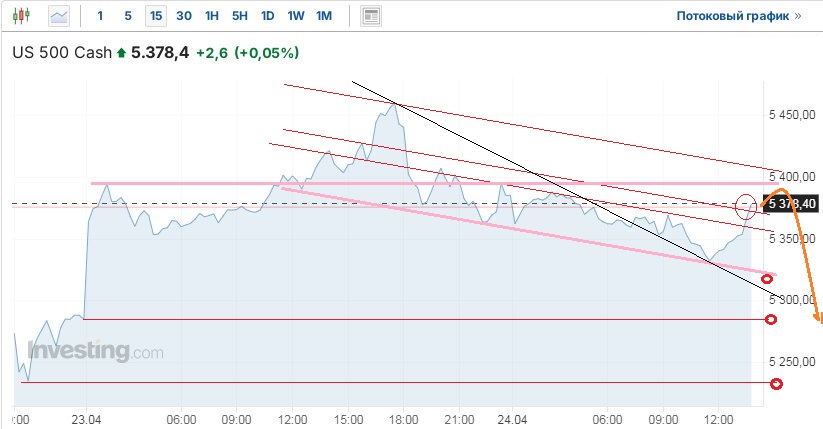
Task: Click the news layout icon in toolbar
Action: 371,16
